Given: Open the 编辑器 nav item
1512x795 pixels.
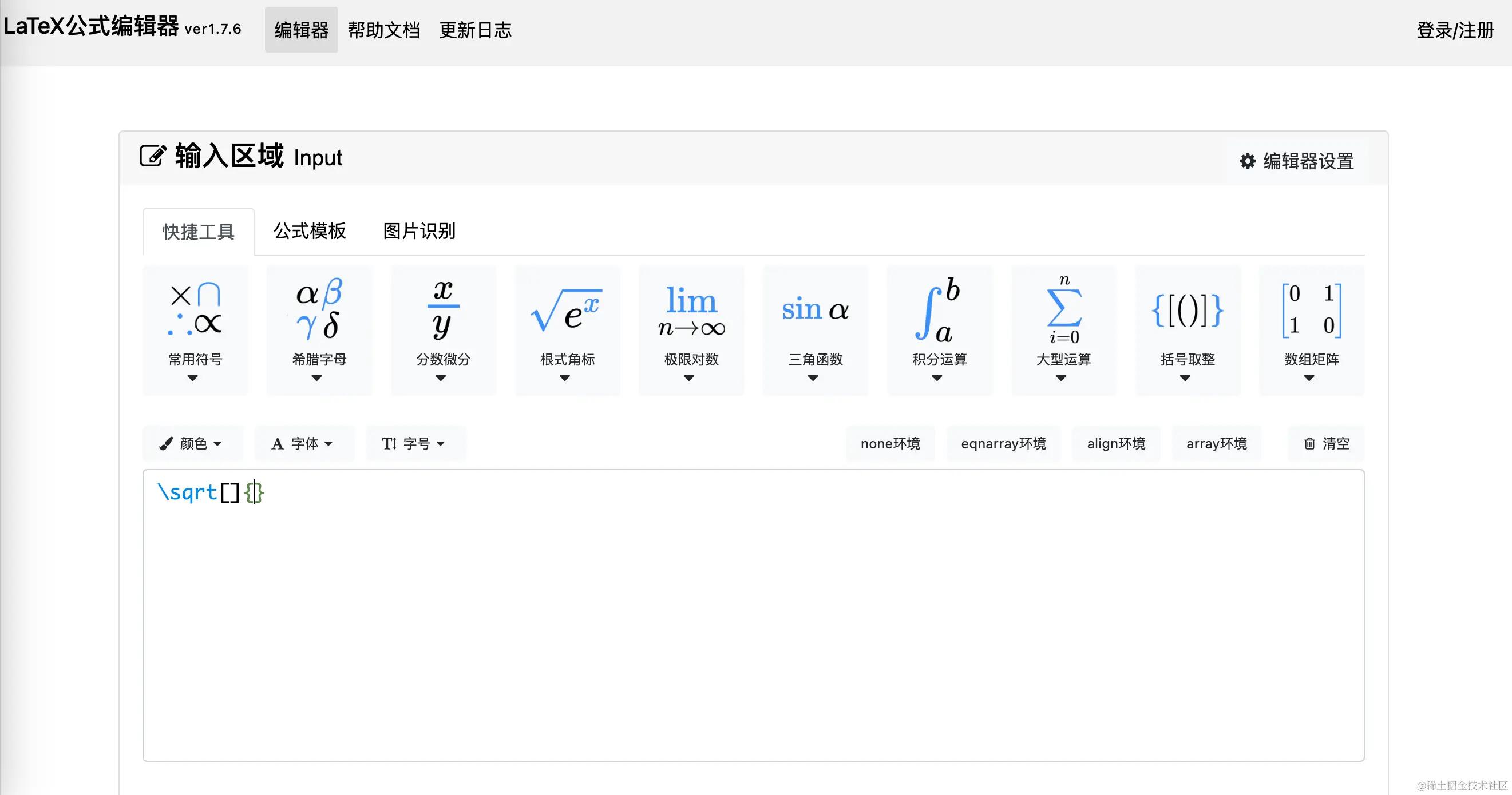Looking at the screenshot, I should [301, 30].
